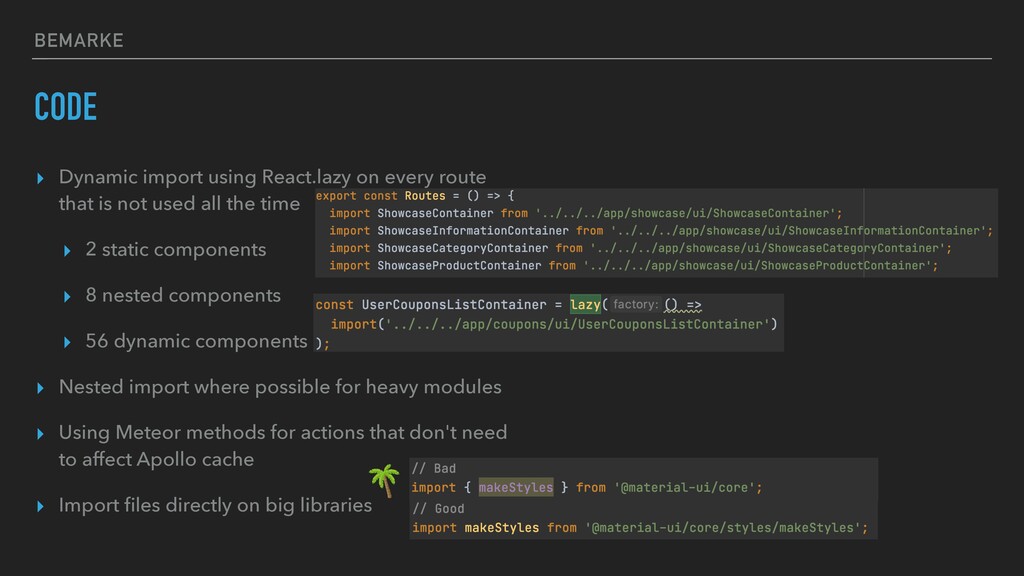Click the bullet arrow beside '2 static components'

coord(67,250)
